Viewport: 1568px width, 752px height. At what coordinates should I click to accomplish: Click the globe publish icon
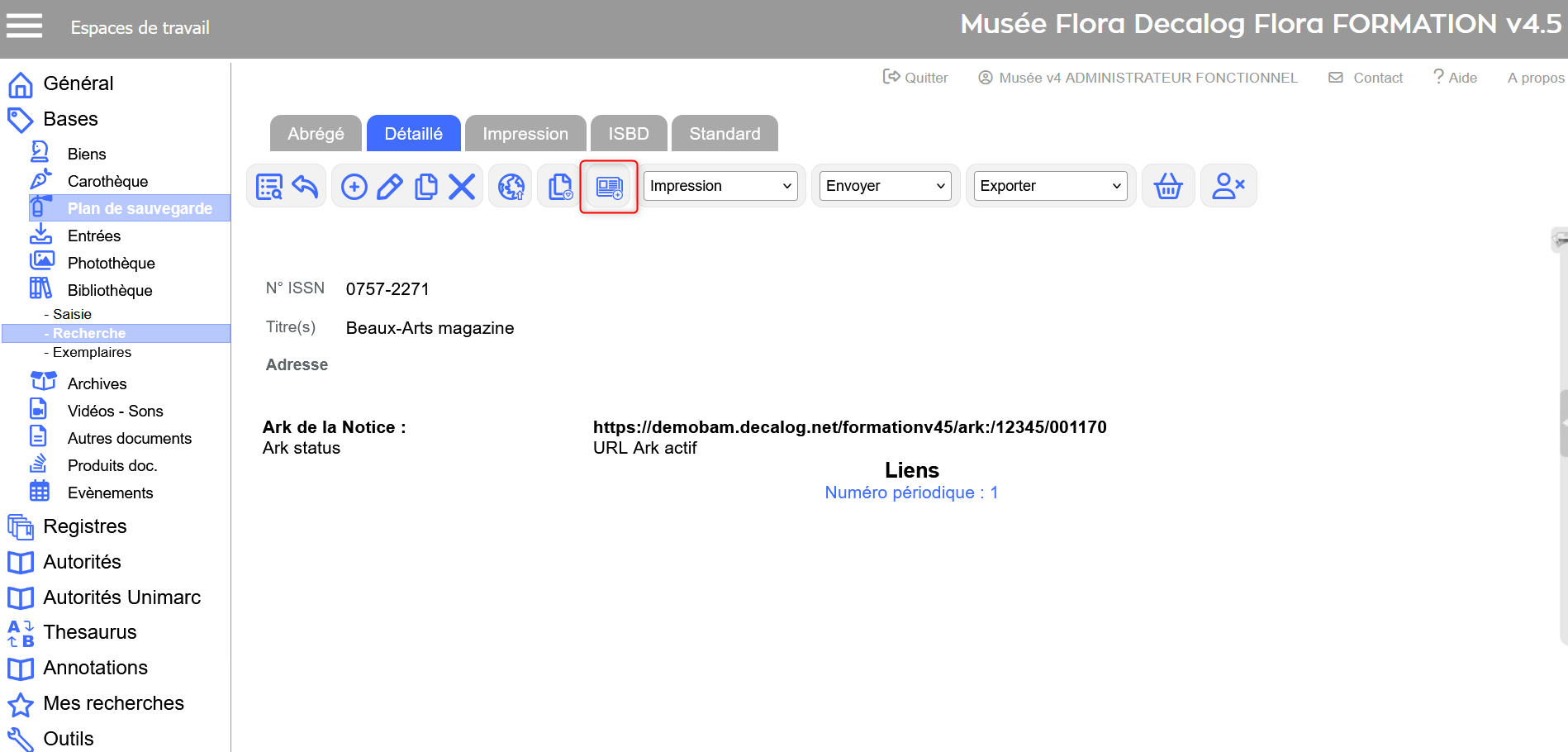[x=511, y=187]
